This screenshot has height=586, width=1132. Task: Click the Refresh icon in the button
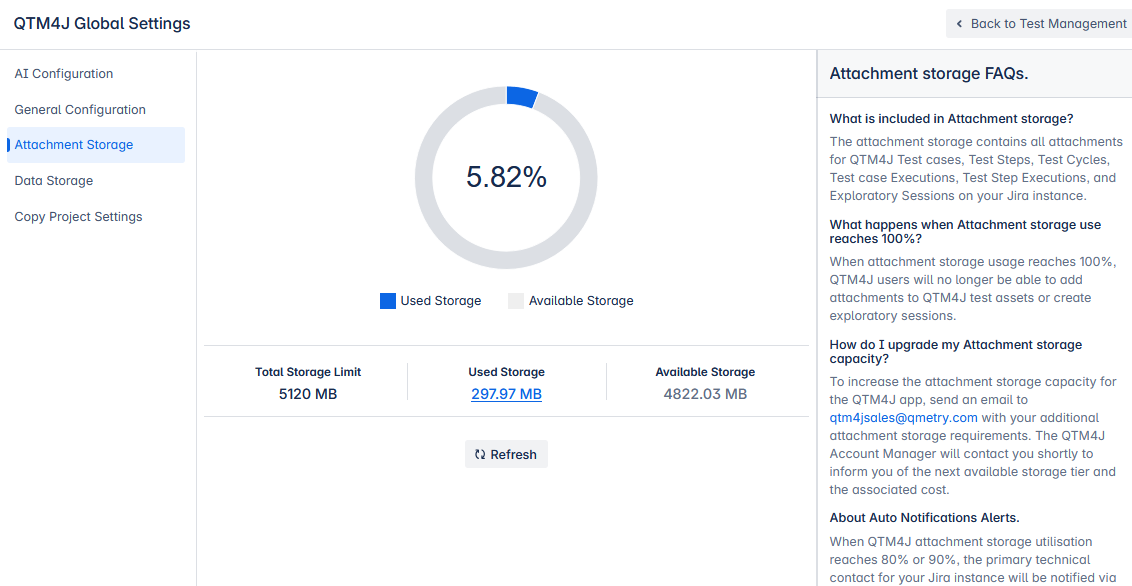(x=480, y=455)
